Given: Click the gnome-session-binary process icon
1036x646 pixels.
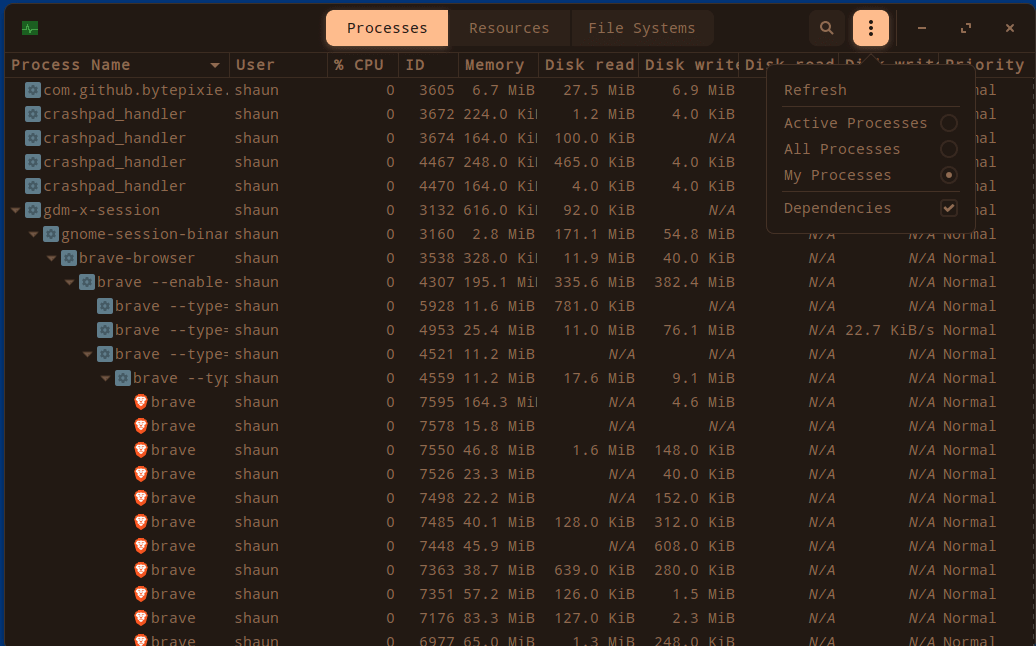Looking at the screenshot, I should tap(51, 234).
